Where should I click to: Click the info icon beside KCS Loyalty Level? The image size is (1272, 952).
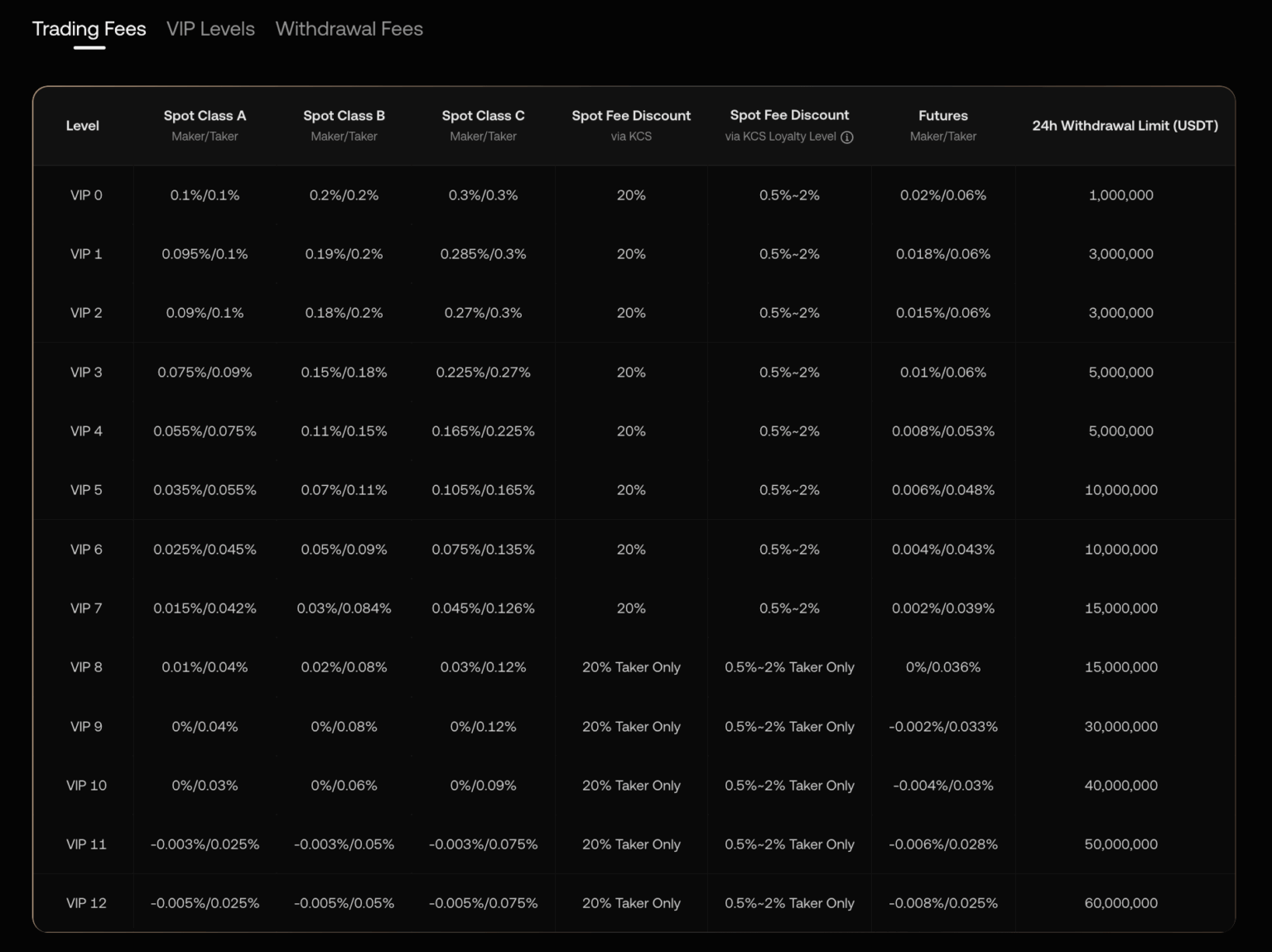(x=846, y=137)
